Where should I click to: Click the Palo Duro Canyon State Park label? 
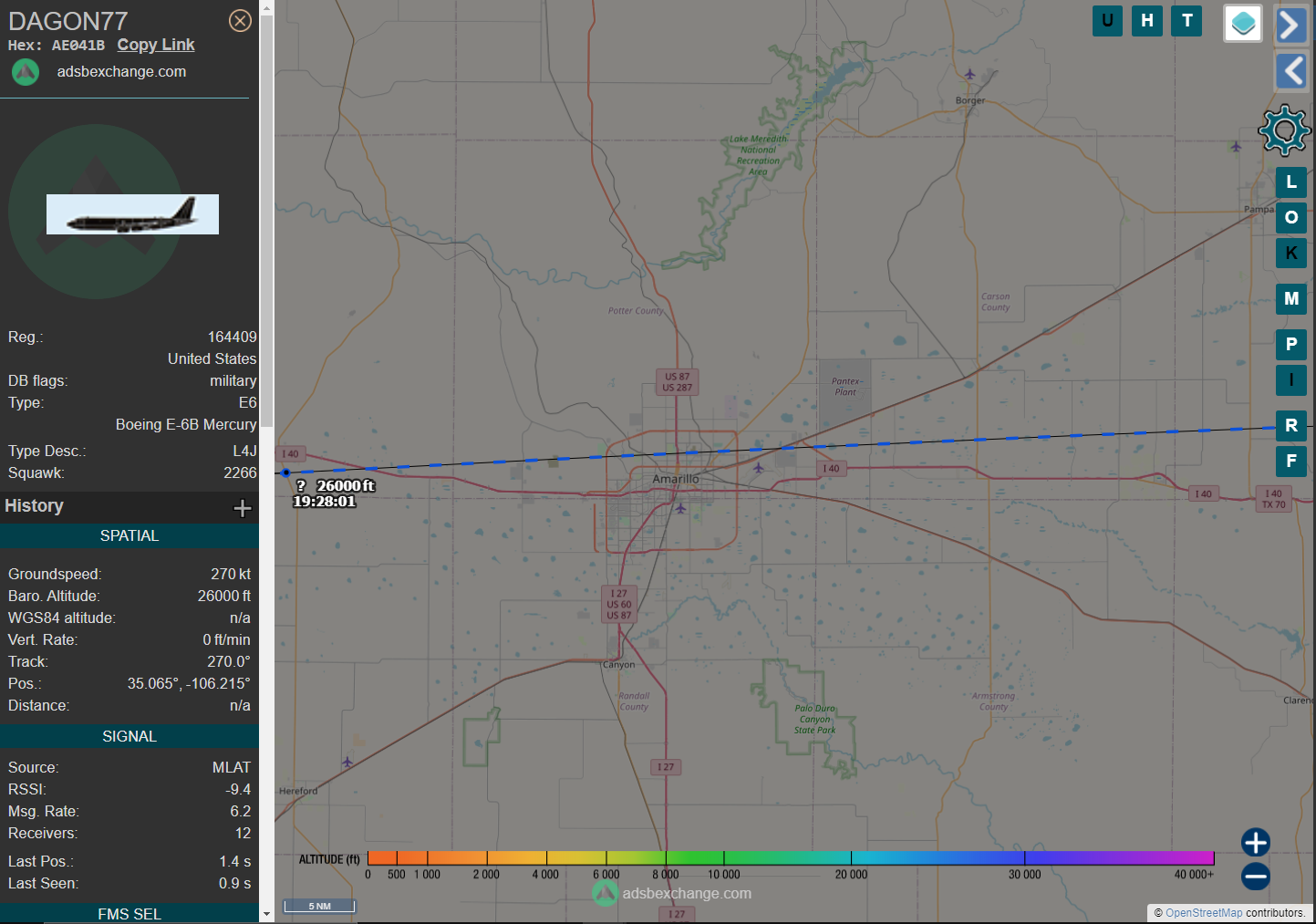click(x=814, y=719)
